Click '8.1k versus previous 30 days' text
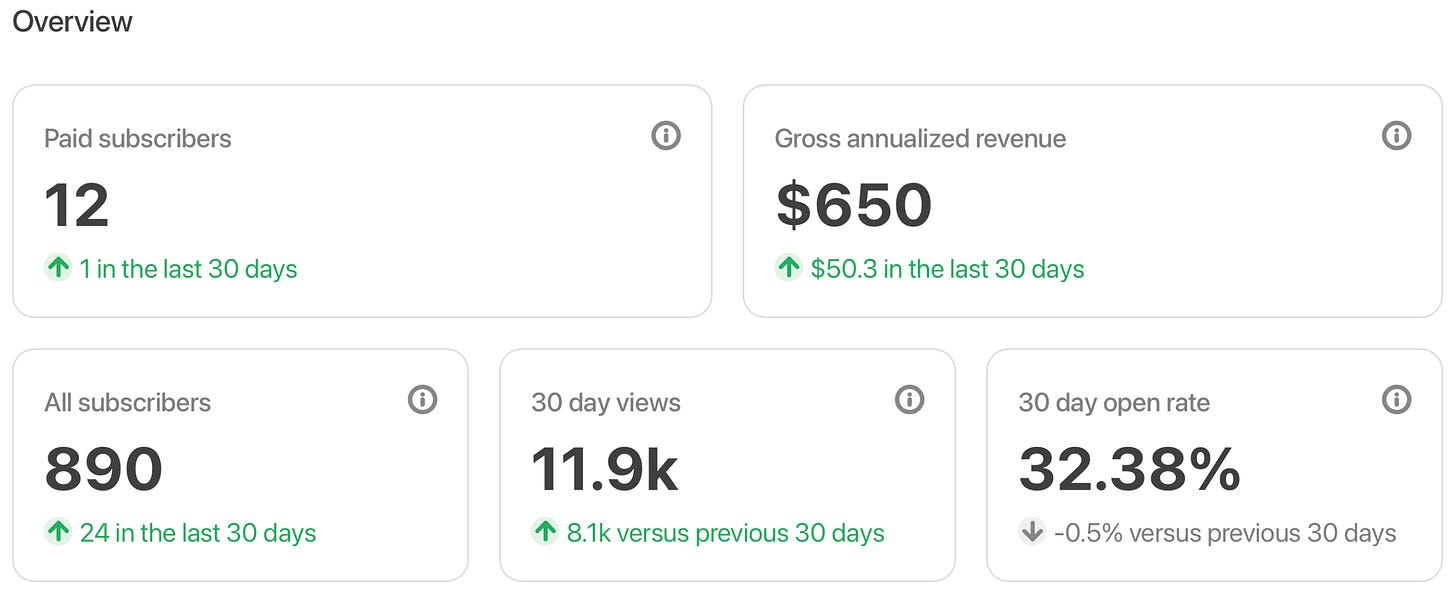Image resolution: width=1456 pixels, height=595 pixels. [726, 533]
